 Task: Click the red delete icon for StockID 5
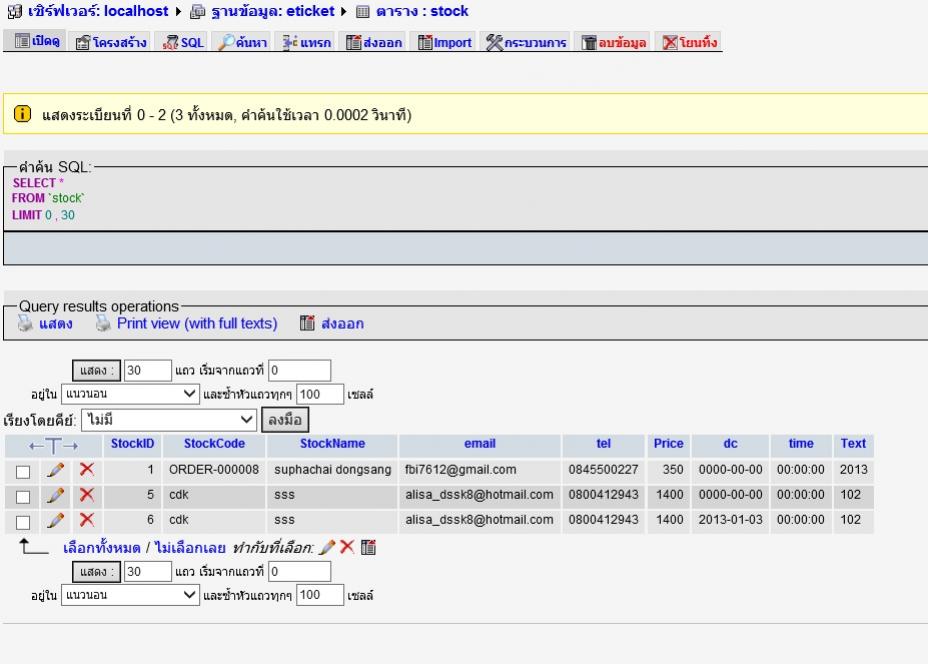[x=87, y=495]
